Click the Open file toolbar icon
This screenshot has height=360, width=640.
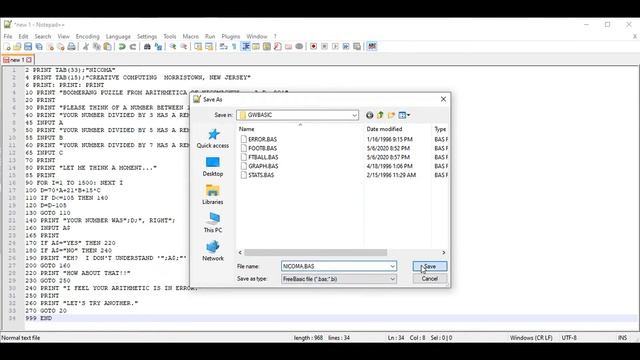point(17,47)
